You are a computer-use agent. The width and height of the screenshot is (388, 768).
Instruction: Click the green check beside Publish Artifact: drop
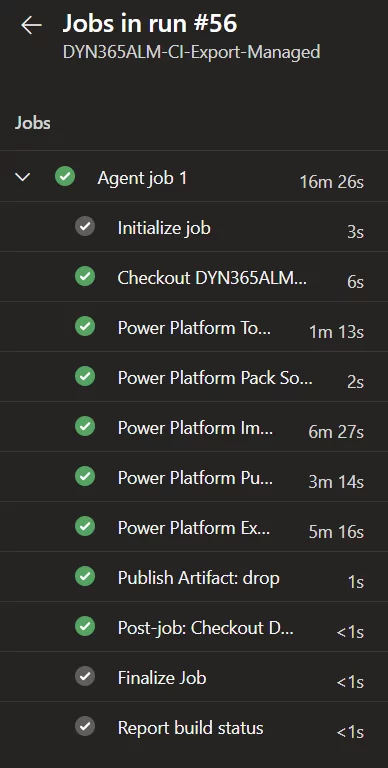(85, 576)
